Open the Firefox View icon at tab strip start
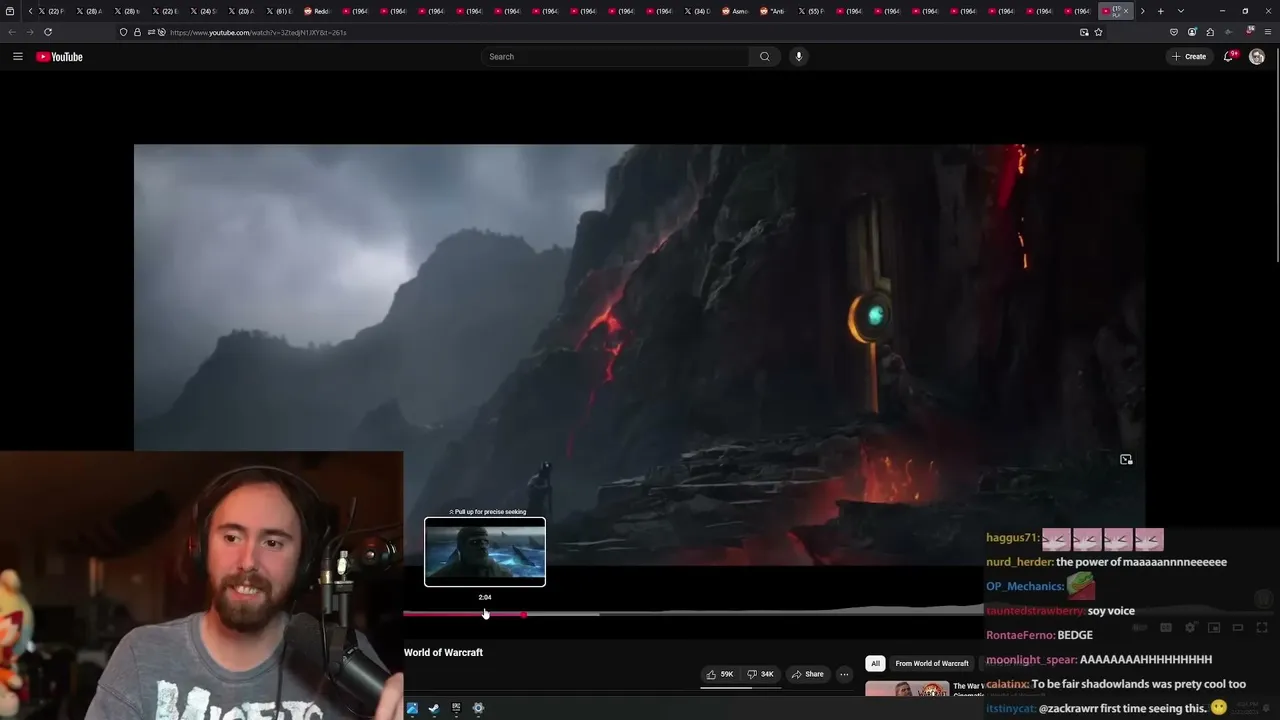 [10, 11]
